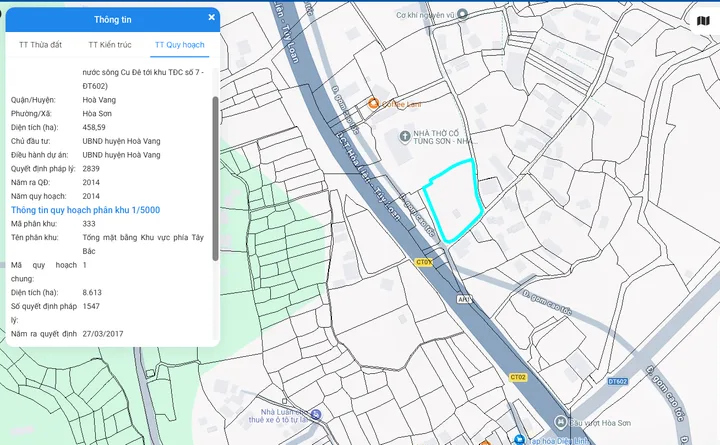Click the CT02 highway shield
The width and height of the screenshot is (720, 445).
click(518, 377)
